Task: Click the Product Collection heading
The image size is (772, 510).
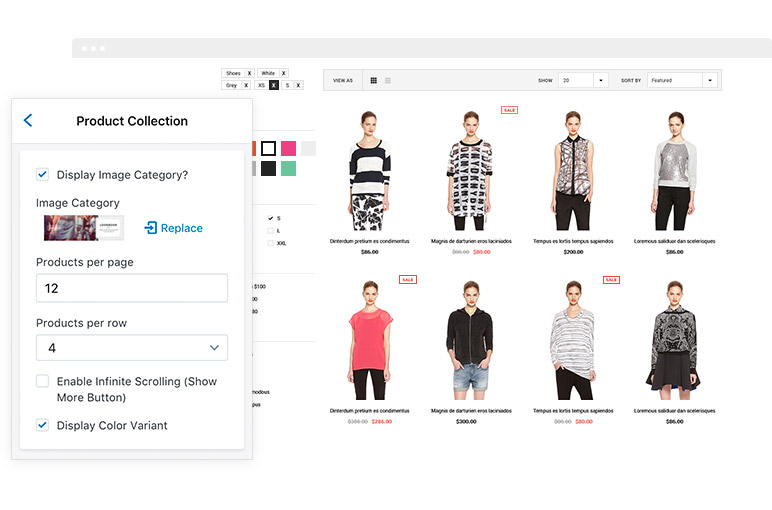Action: [x=132, y=121]
